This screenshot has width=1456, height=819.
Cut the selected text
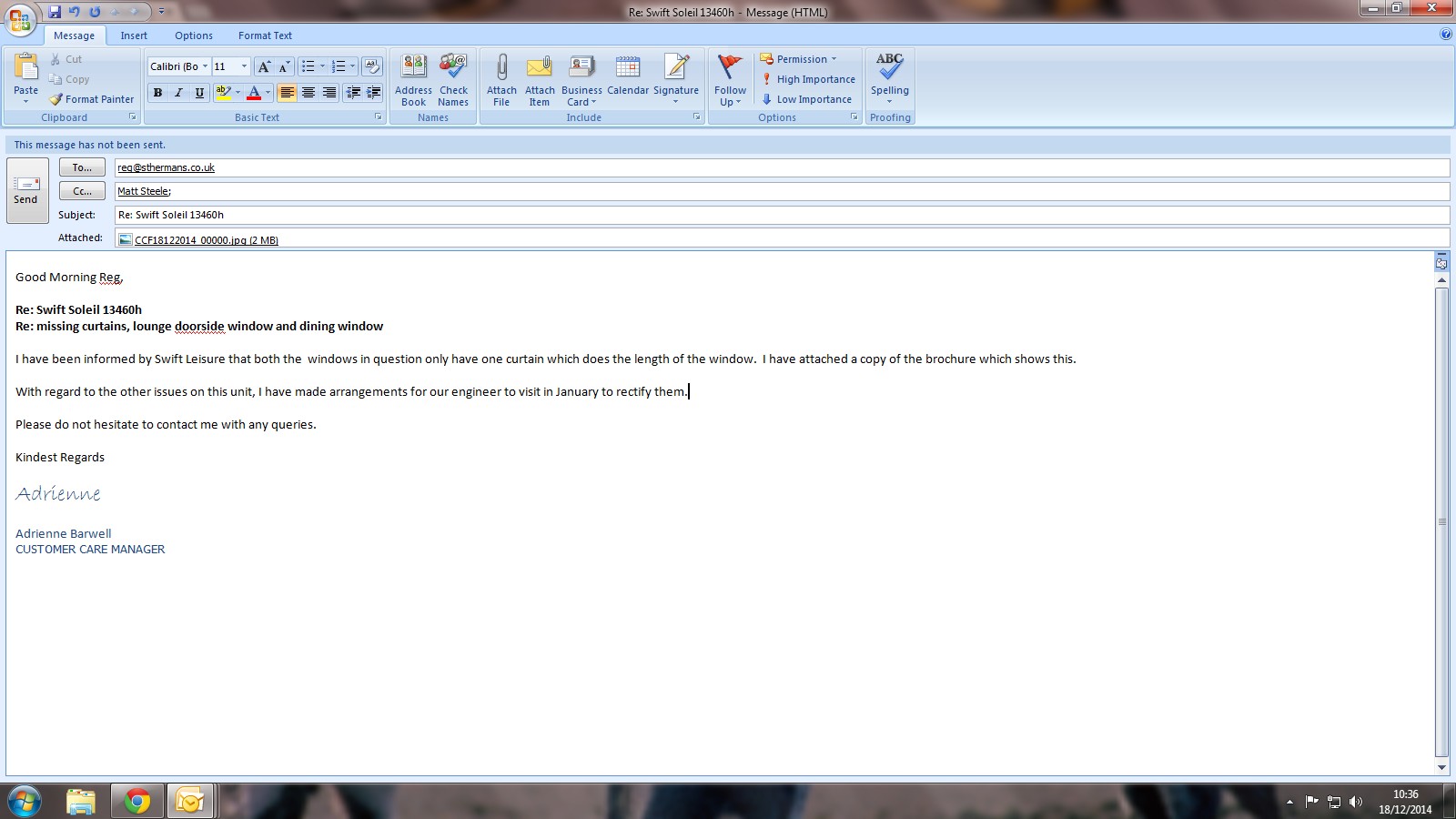pyautogui.click(x=66, y=59)
